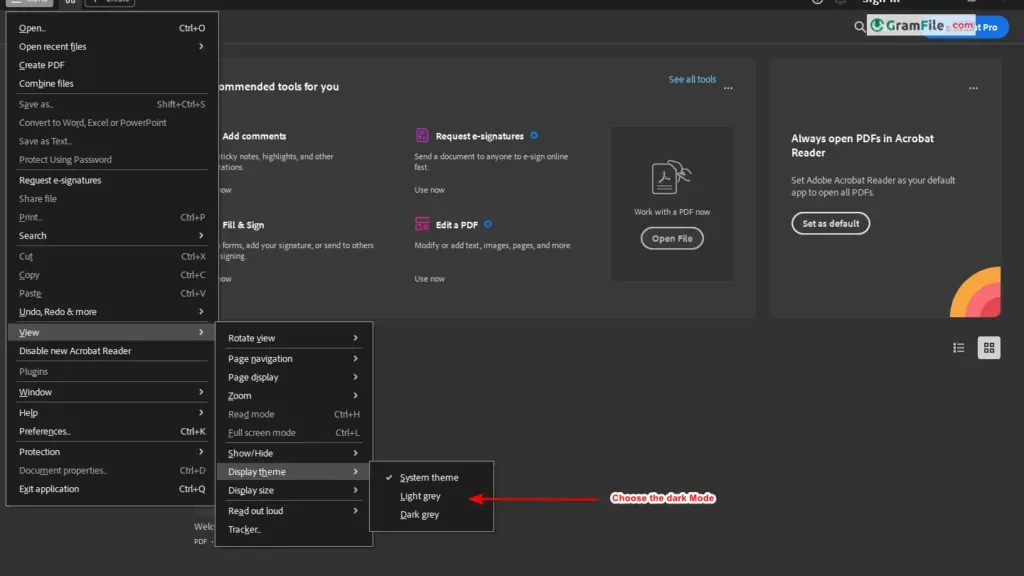Expand Read out loud submenu
Viewport: 1024px width, 576px height.
click(x=293, y=511)
